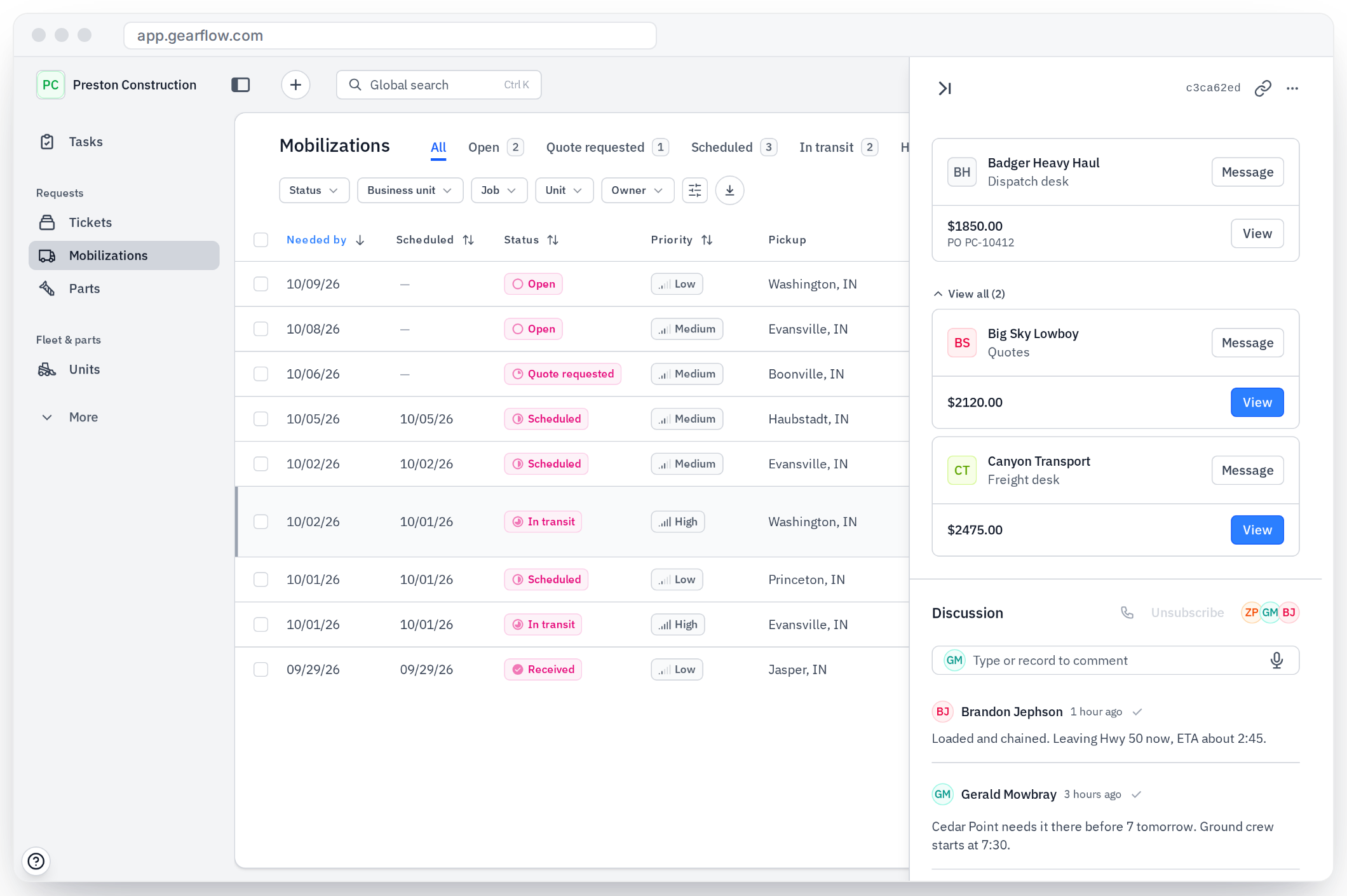
Task: Click the microphone record comment icon
Action: 1276,660
